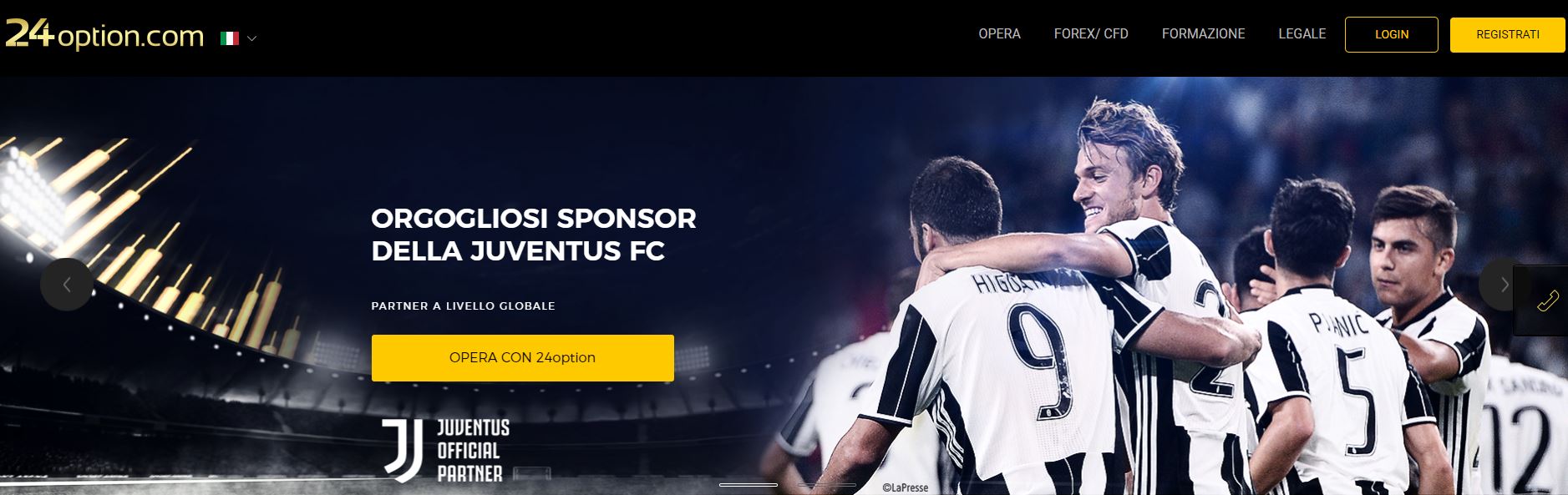This screenshot has width=1568, height=495.
Task: Click the LOGIN button
Action: pyautogui.click(x=1392, y=35)
